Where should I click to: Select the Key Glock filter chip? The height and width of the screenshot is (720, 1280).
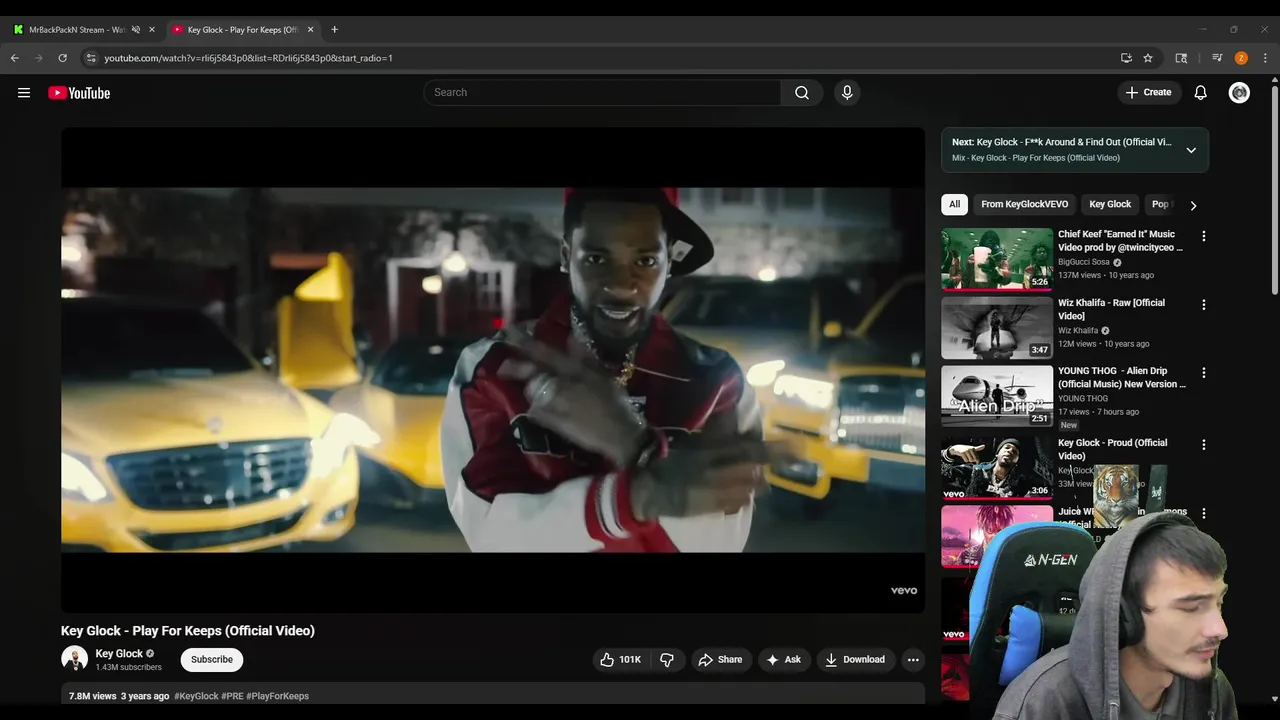point(1110,204)
